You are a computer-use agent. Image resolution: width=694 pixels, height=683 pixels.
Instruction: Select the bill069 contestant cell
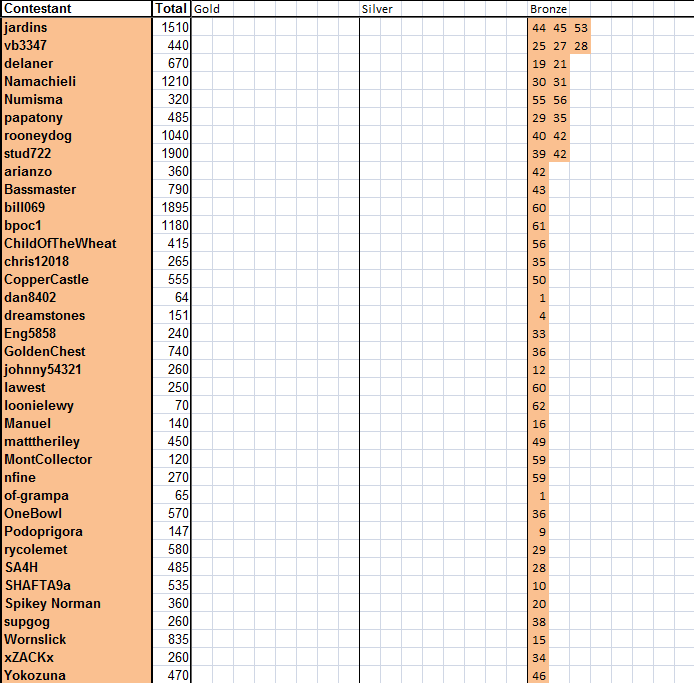(x=77, y=208)
